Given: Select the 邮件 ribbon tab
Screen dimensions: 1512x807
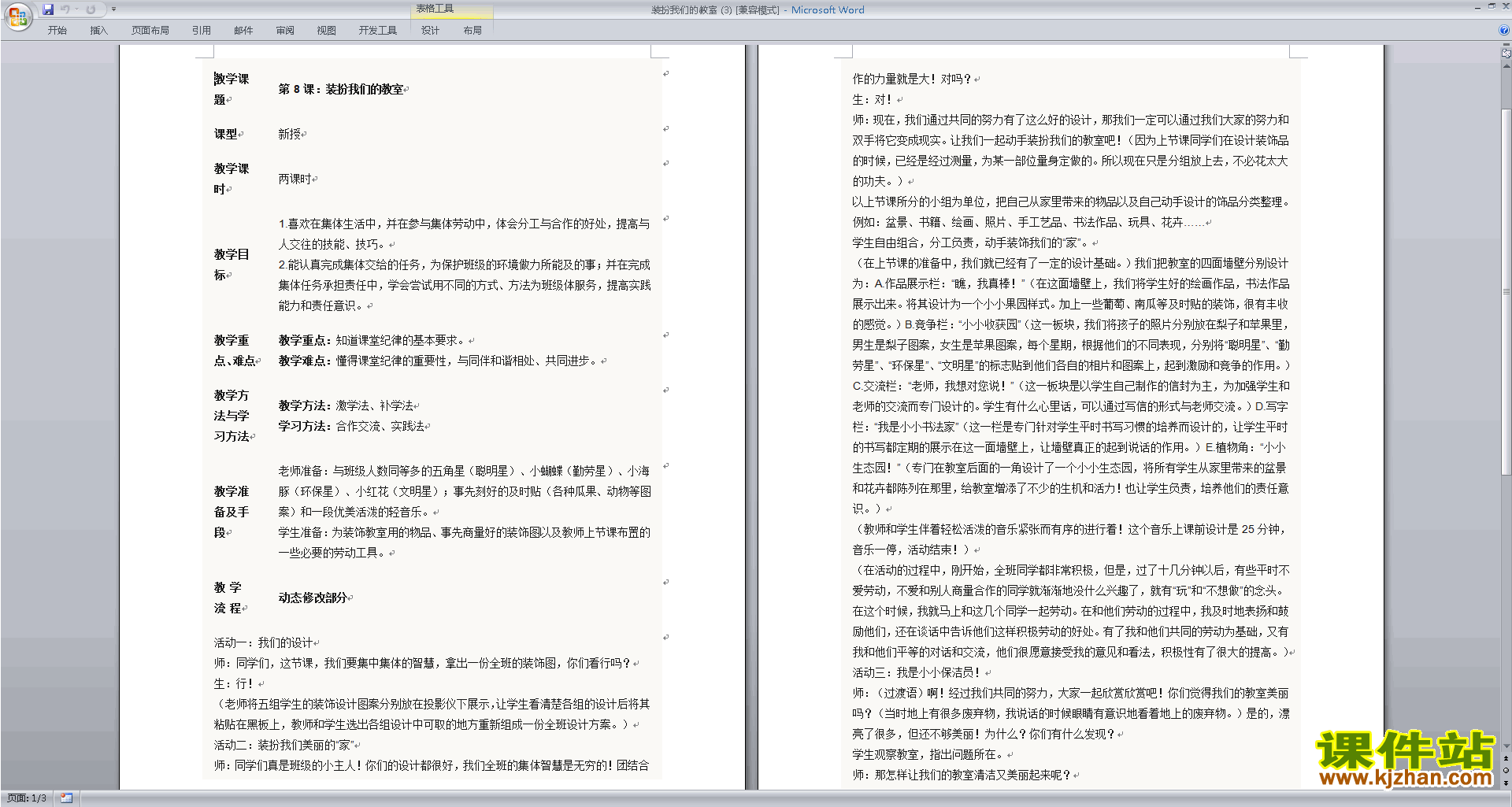Looking at the screenshot, I should tap(243, 30).
